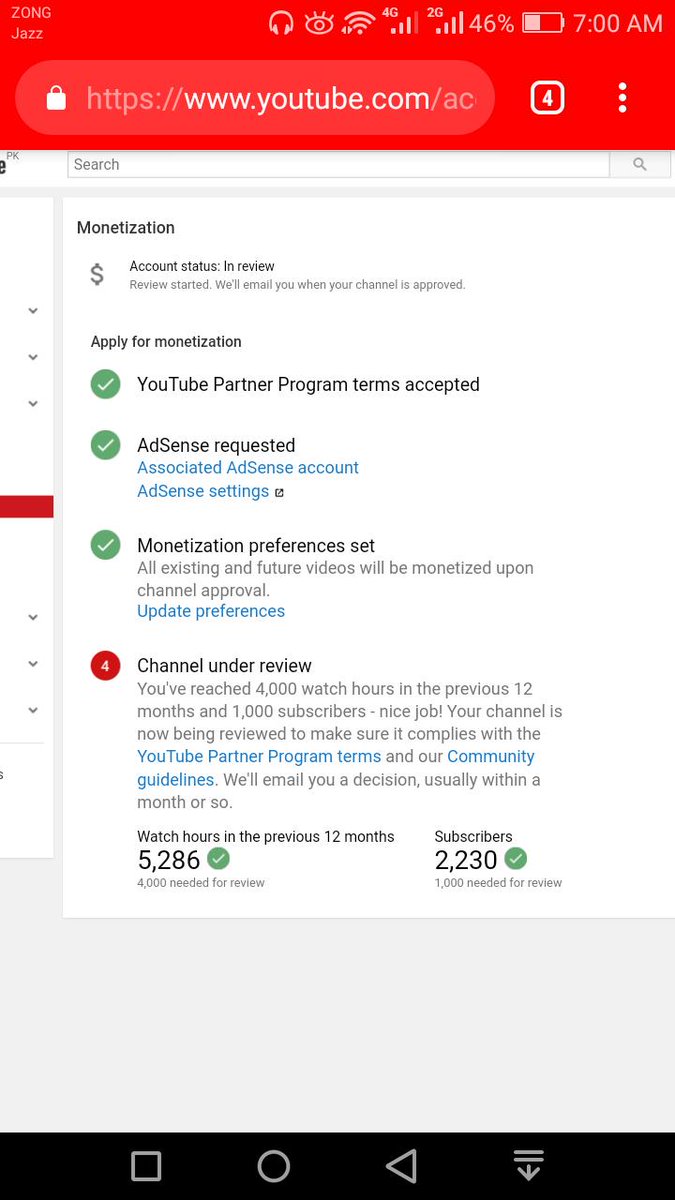Expand the sidebar chevron below the red item
Image resolution: width=675 pixels, height=1200 pixels.
(33, 617)
